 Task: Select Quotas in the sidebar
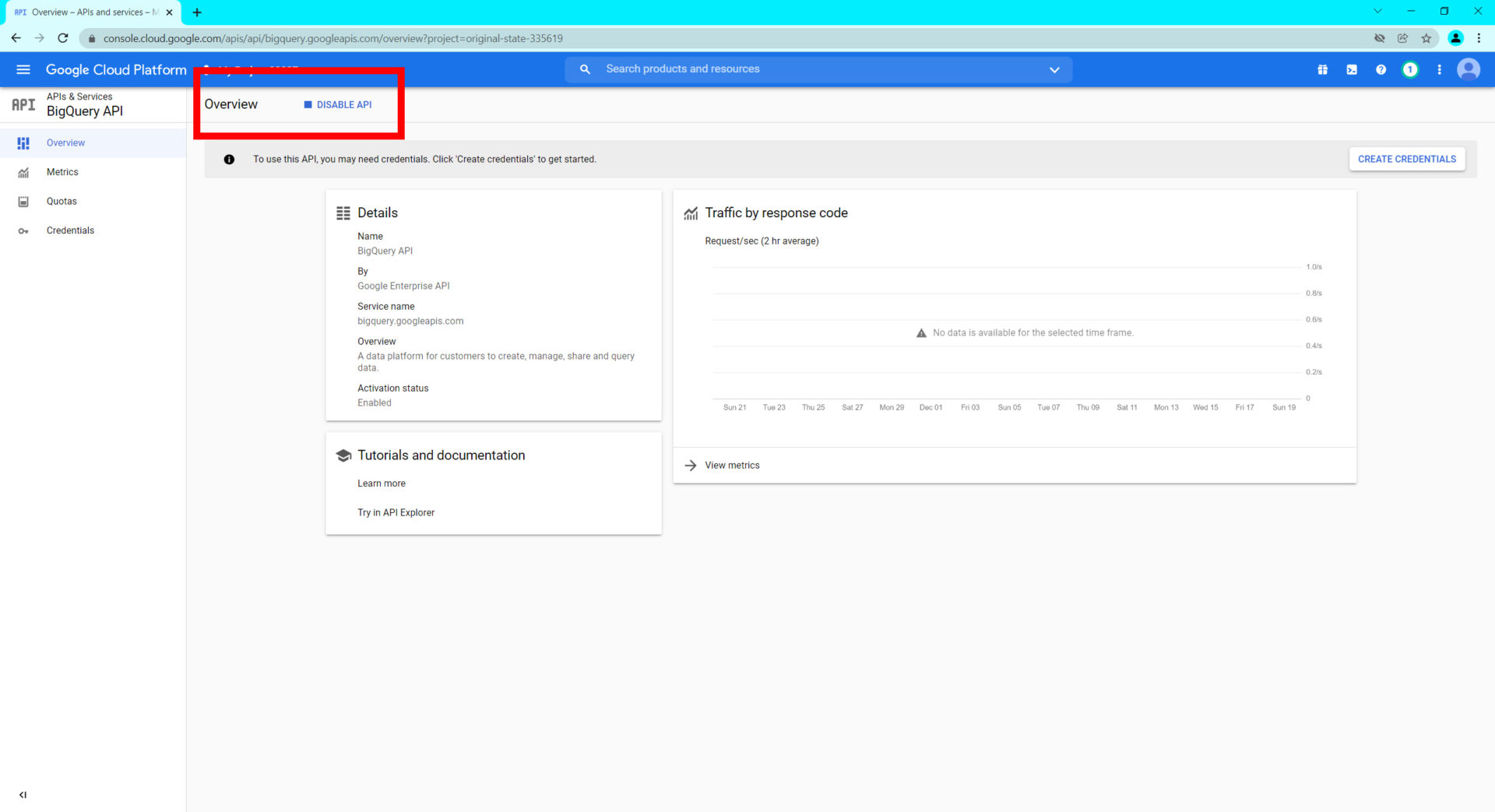pyautogui.click(x=93, y=201)
